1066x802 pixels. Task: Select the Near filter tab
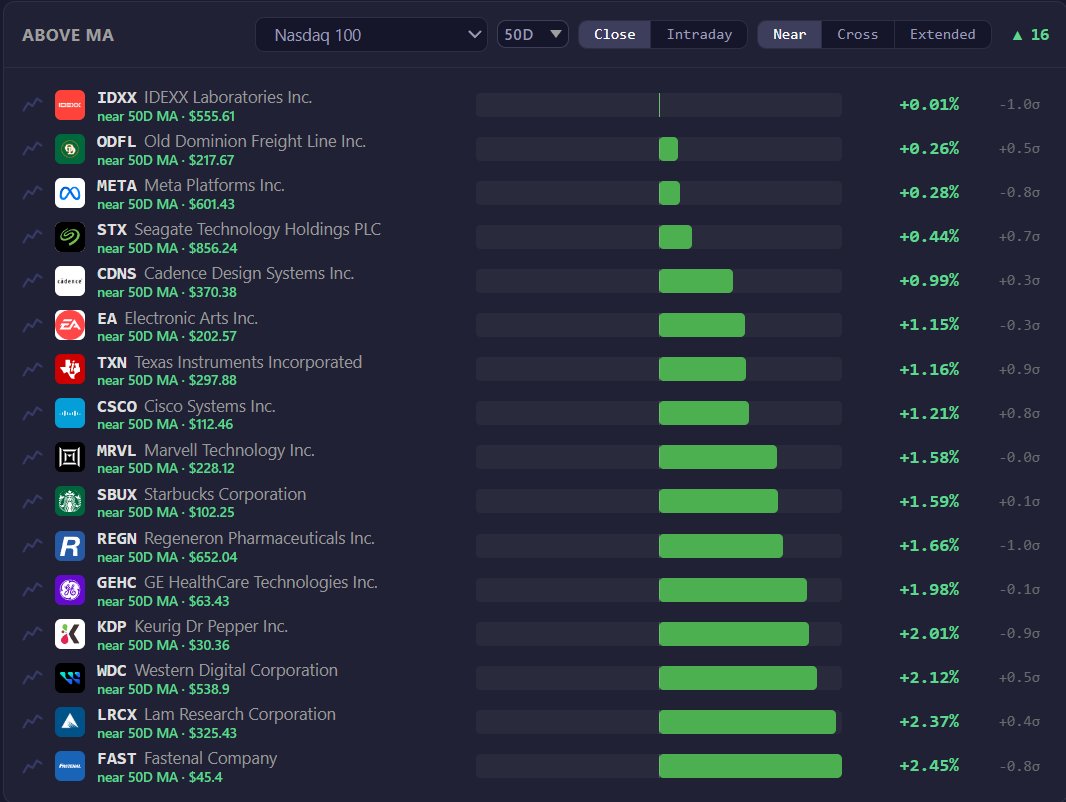(789, 35)
